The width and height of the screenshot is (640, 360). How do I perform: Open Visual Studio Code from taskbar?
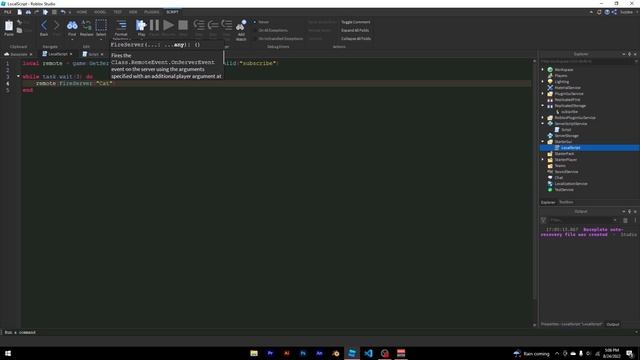(368, 353)
